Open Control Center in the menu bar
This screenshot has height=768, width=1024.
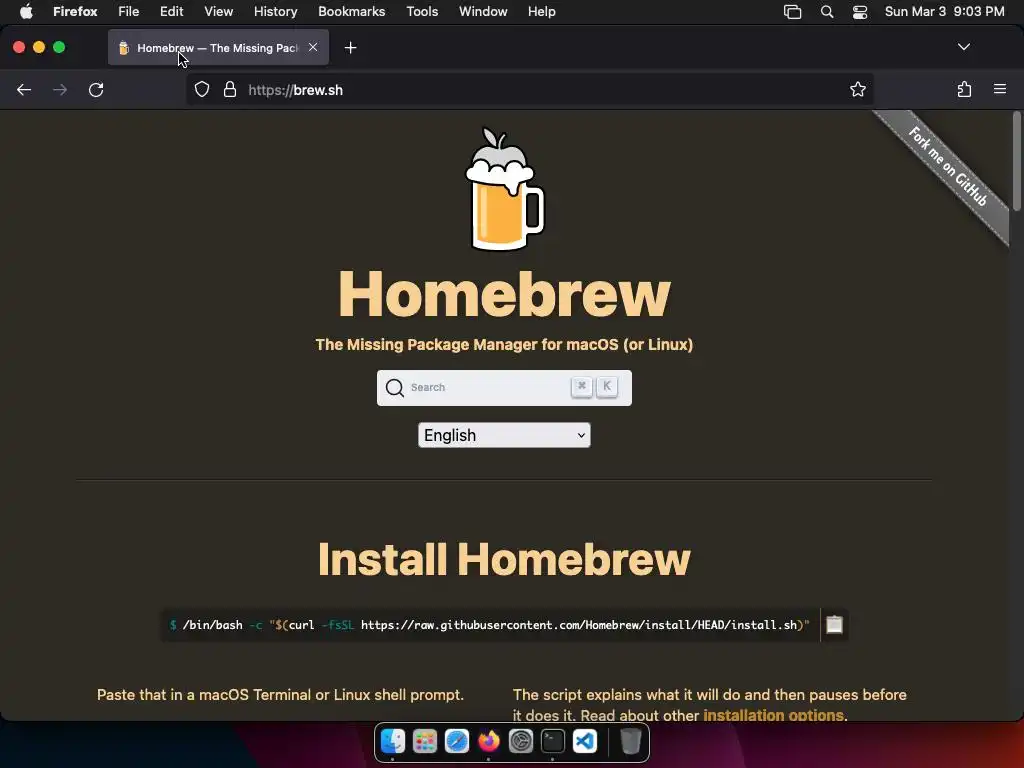pyautogui.click(x=860, y=12)
